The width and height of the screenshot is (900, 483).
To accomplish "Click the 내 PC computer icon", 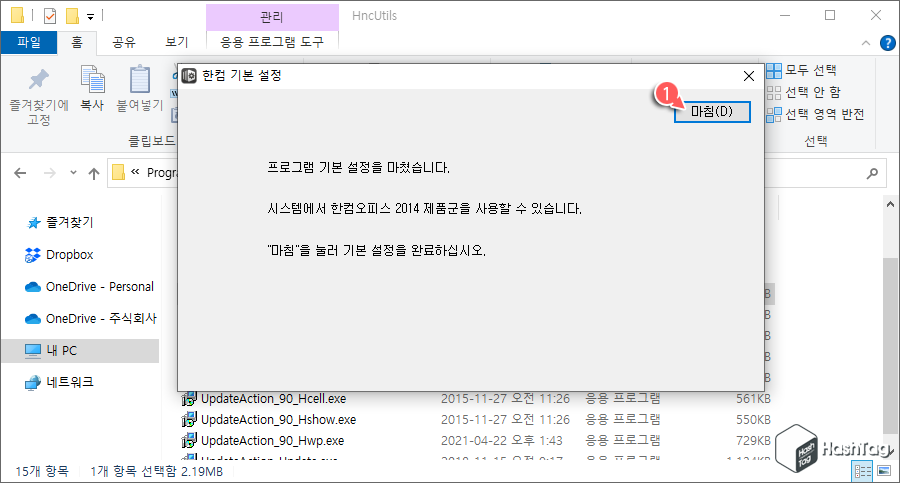I will (x=33, y=351).
